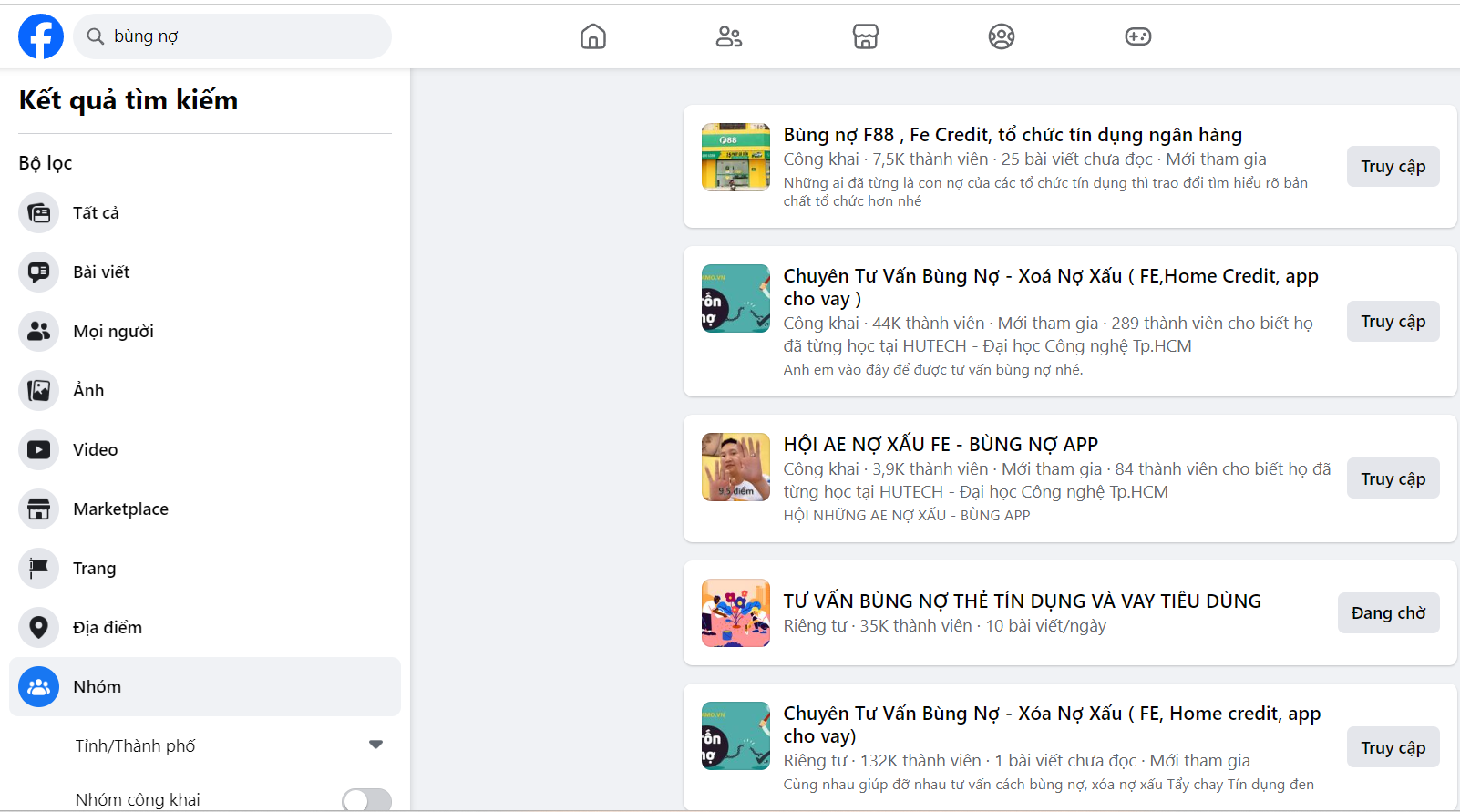Open TƯ VẤN BÙNG NỢ THẺ TÍN DỤNG title
The height and width of the screenshot is (812, 1460).
tap(1023, 601)
